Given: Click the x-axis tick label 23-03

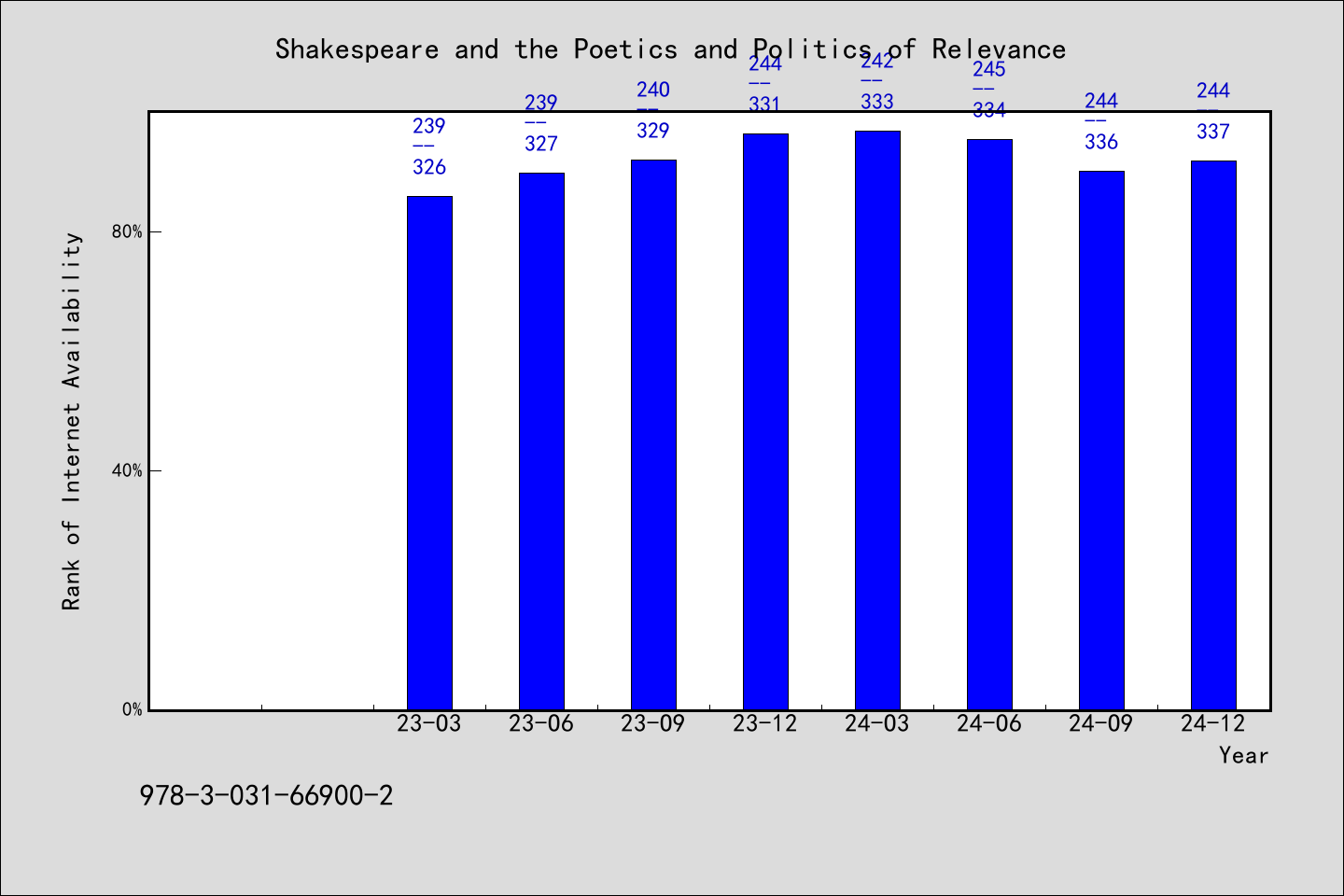Looking at the screenshot, I should (429, 724).
